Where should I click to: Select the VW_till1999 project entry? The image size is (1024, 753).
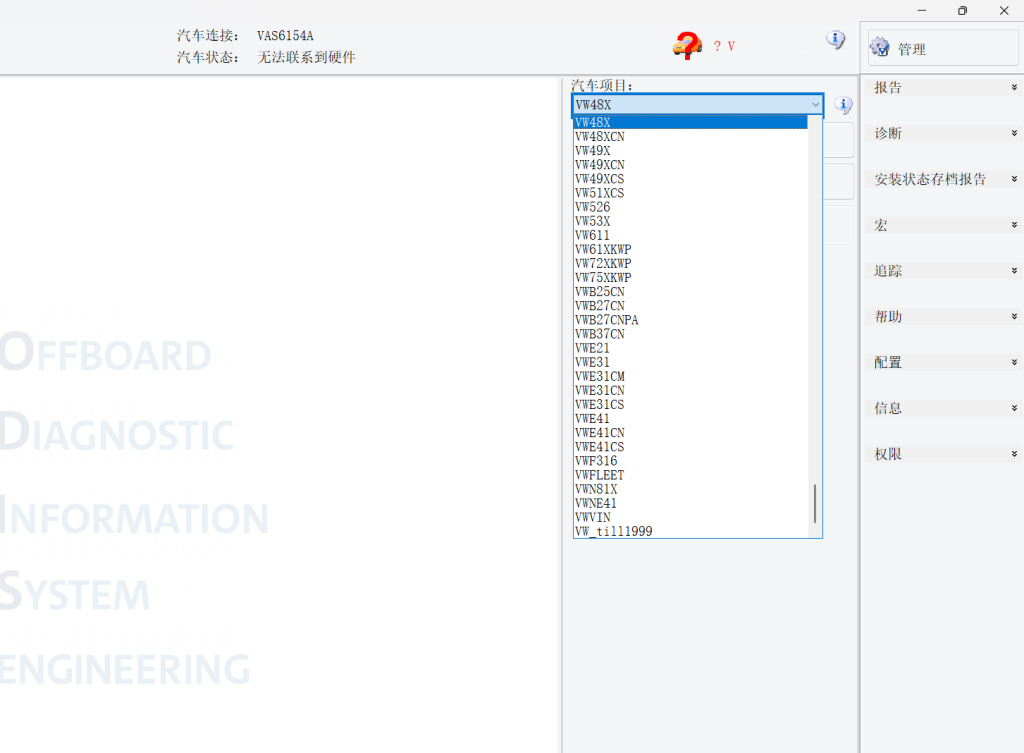pos(613,532)
